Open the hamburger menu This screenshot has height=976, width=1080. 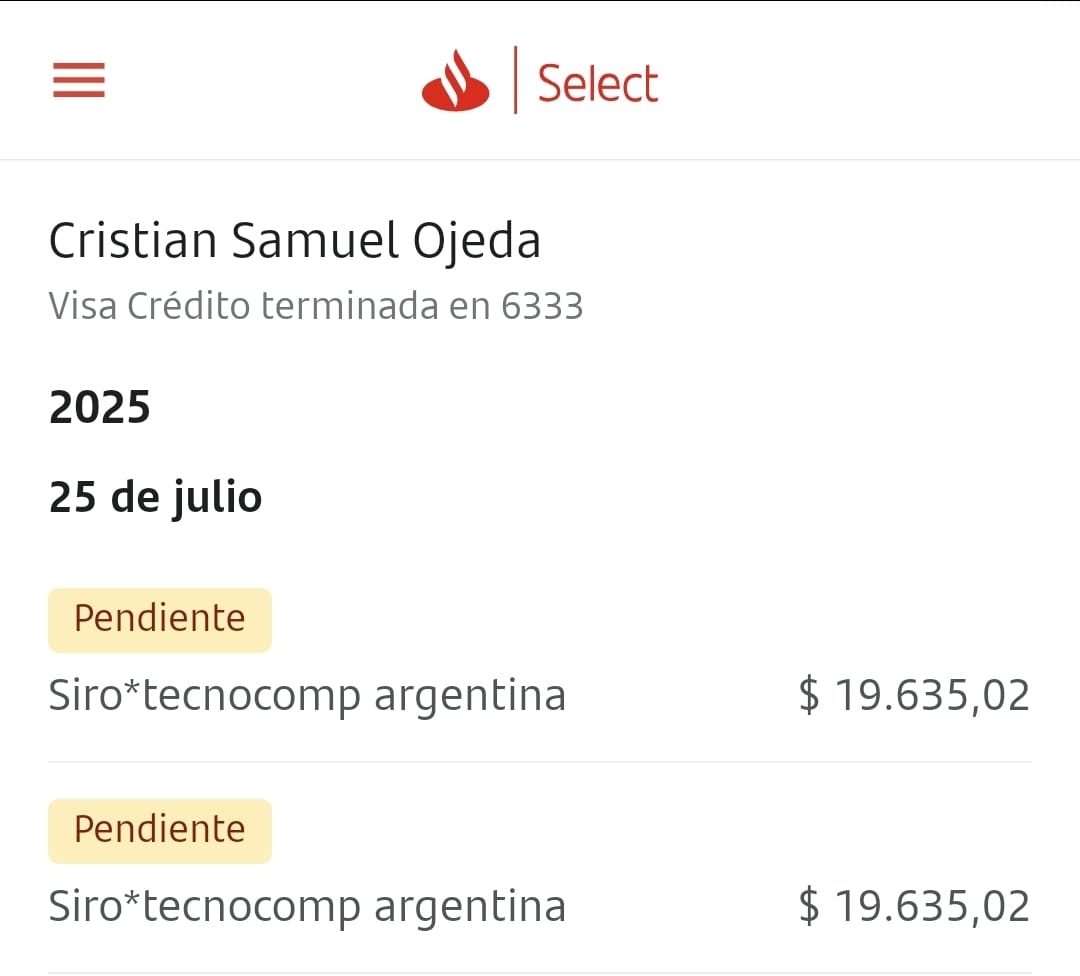point(79,80)
